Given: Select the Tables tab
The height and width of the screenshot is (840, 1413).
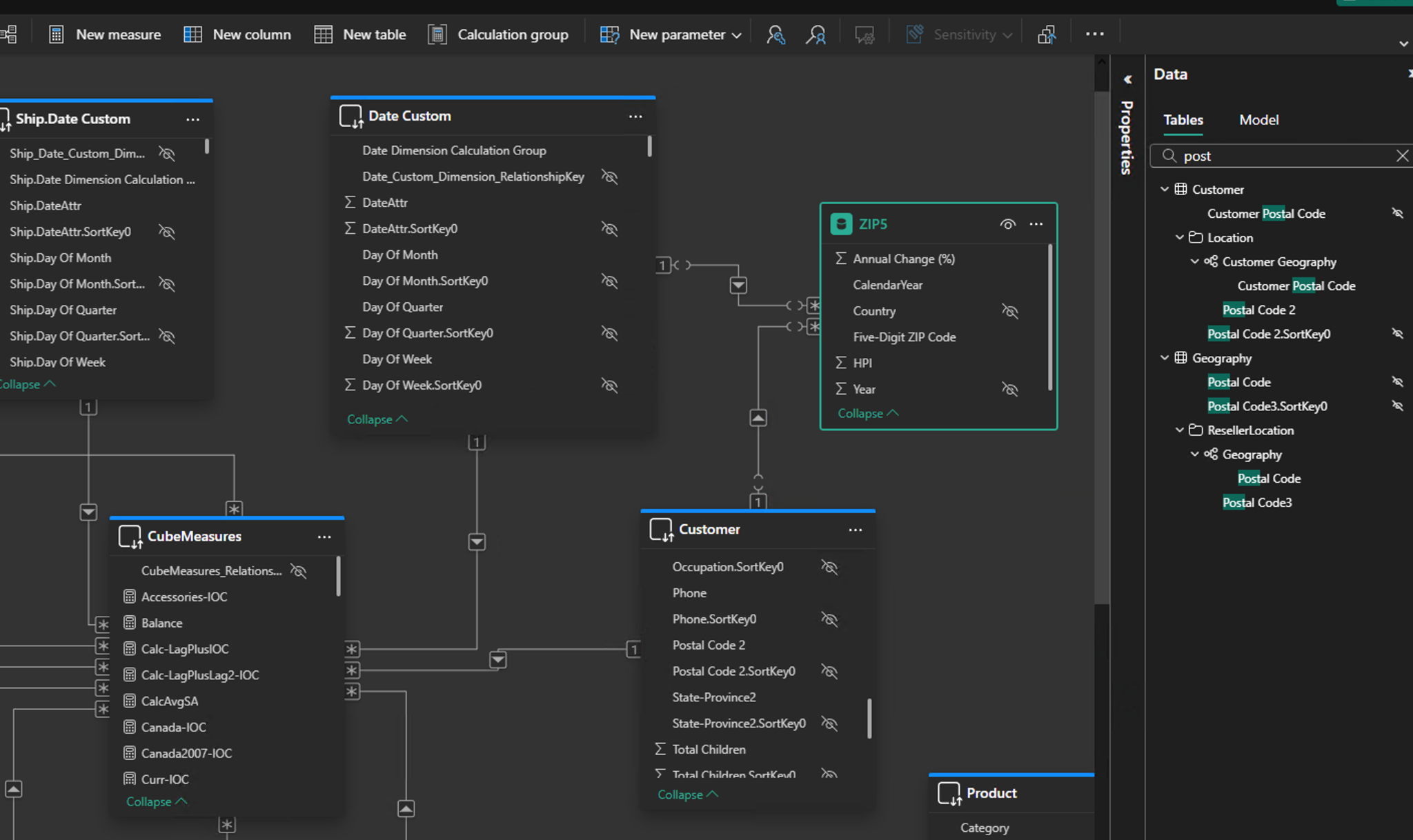Looking at the screenshot, I should coord(1183,120).
